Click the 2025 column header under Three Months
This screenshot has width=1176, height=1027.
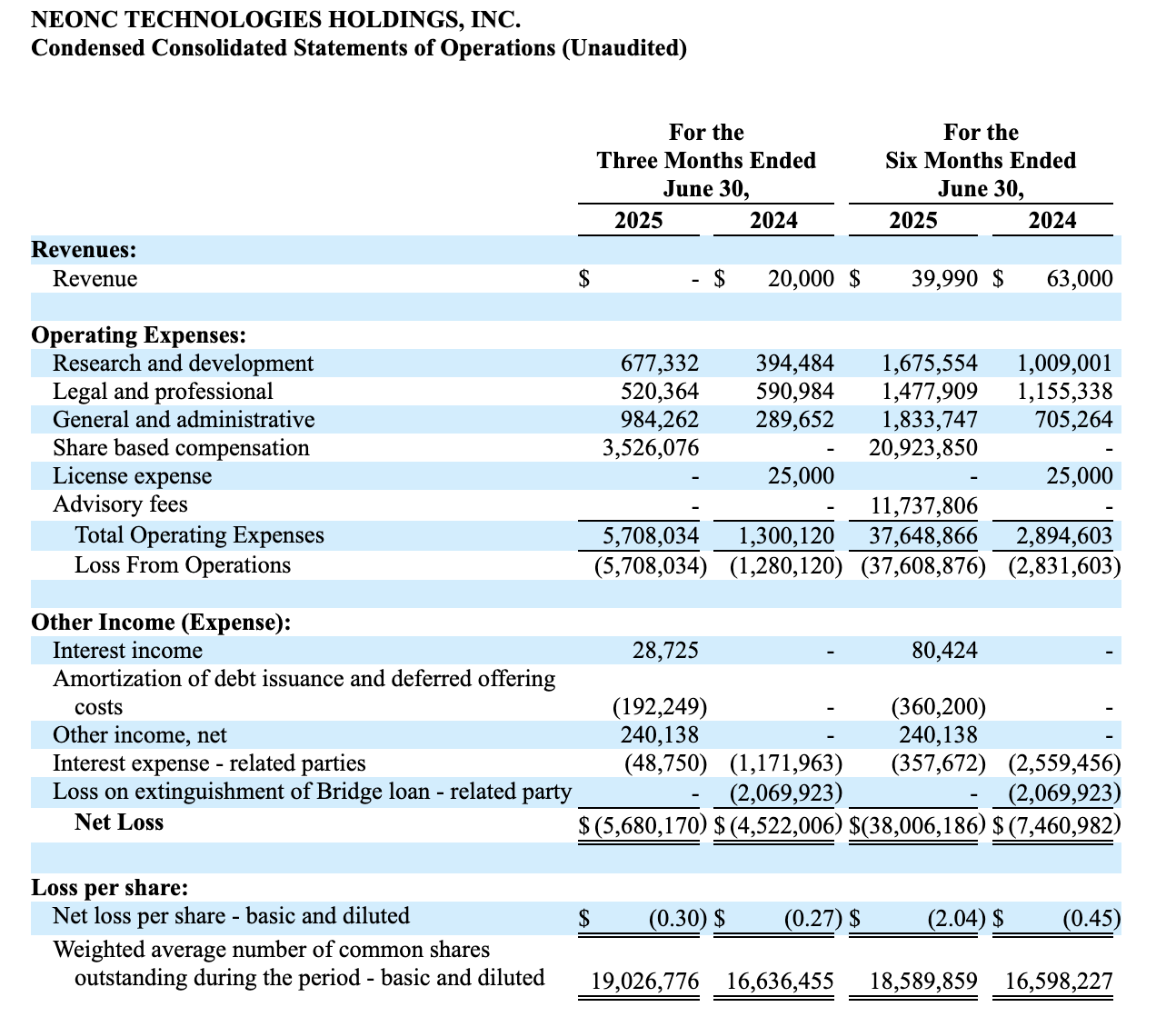[639, 220]
